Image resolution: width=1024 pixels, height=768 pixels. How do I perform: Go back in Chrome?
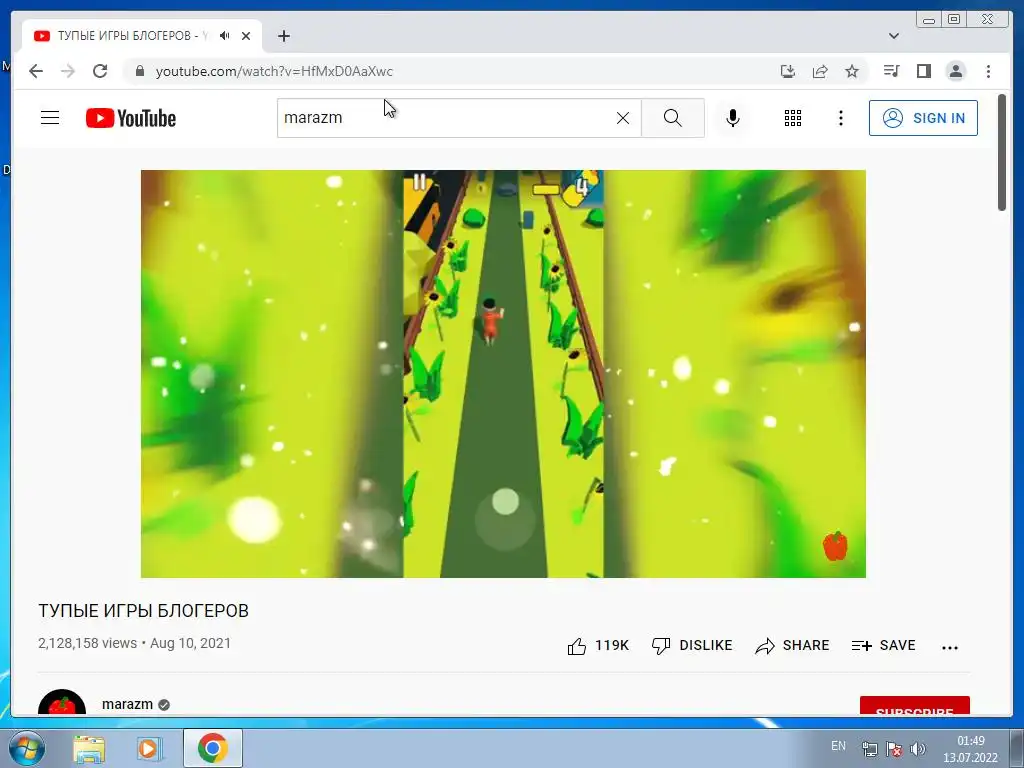(36, 71)
